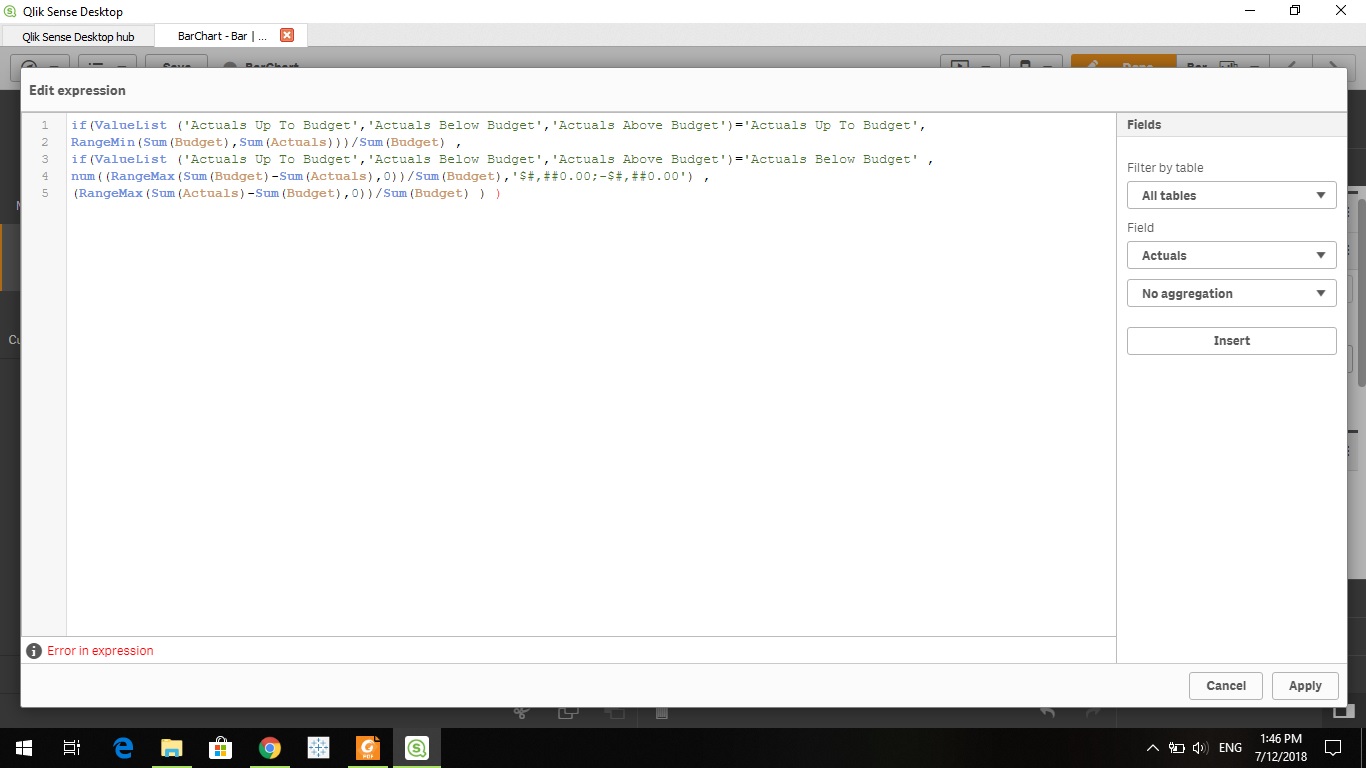Viewport: 1366px width, 768px height.
Task: Open the Filter by table dropdown
Action: tap(1232, 196)
